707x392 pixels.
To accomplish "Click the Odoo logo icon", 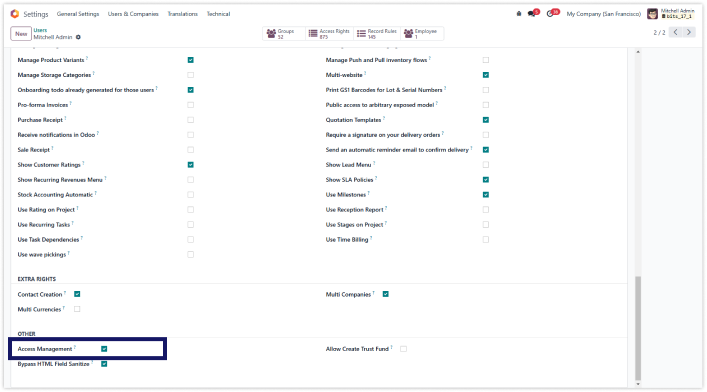I will point(15,14).
